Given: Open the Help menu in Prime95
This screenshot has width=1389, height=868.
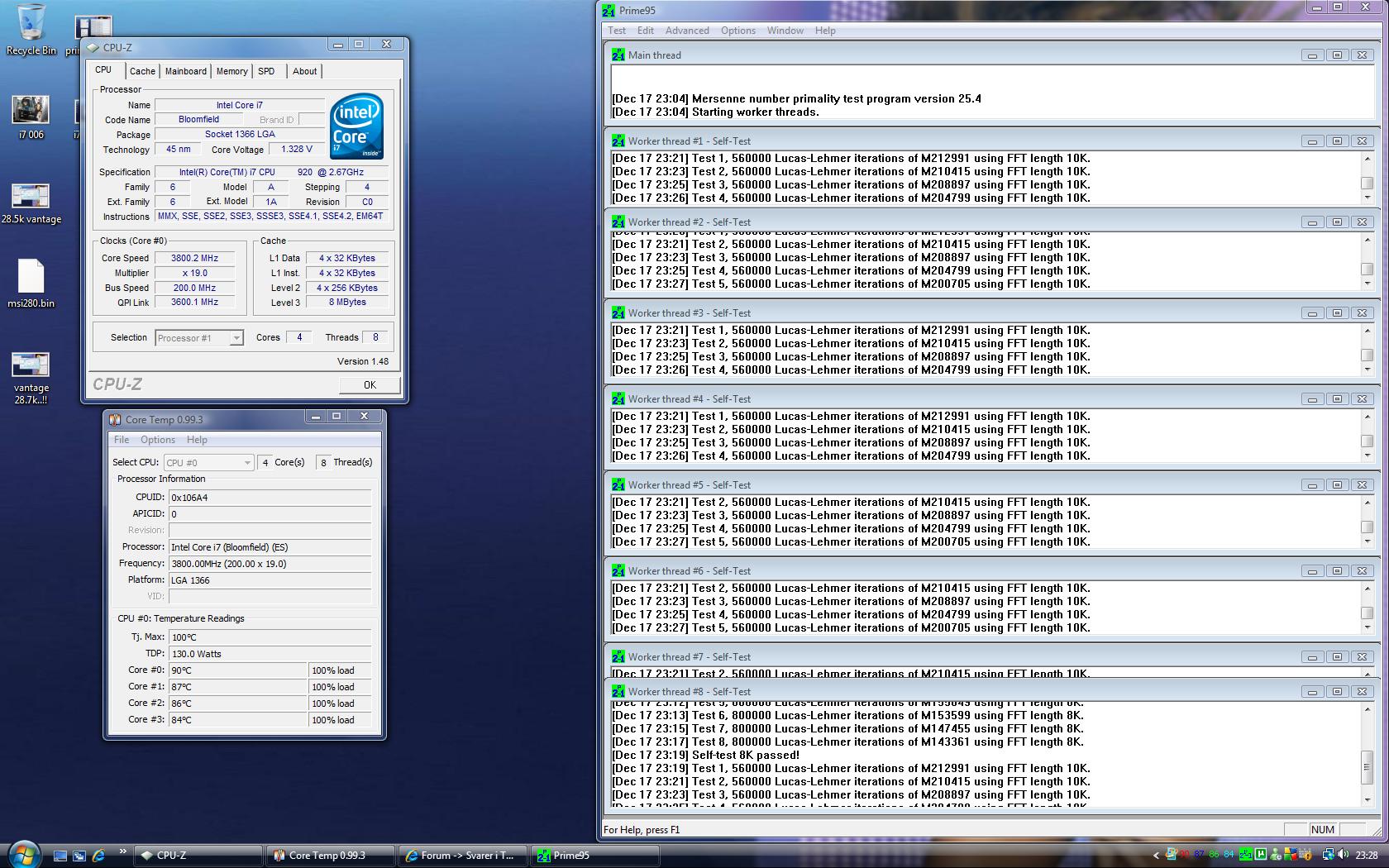Looking at the screenshot, I should (x=825, y=31).
